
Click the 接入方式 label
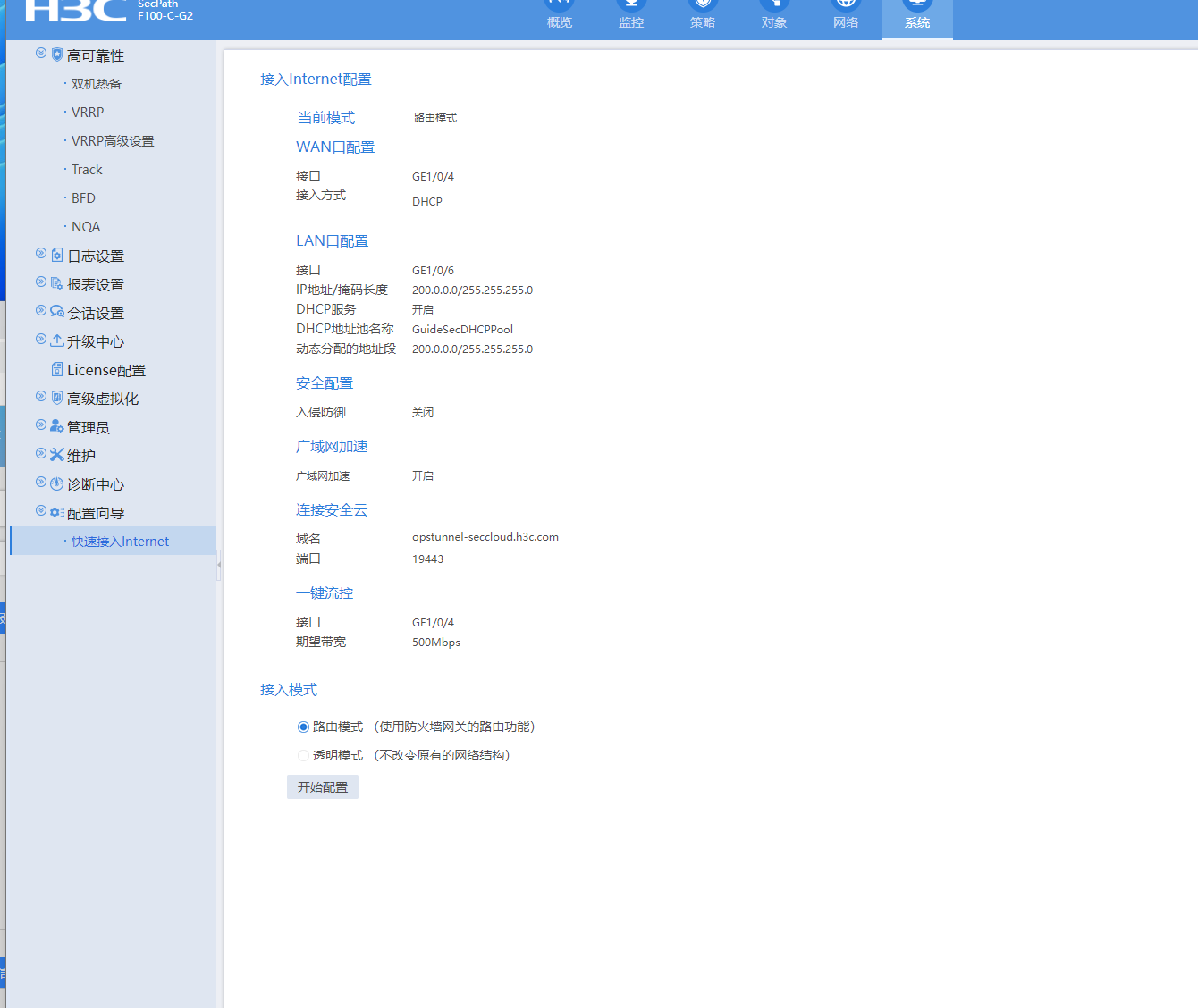tap(321, 195)
